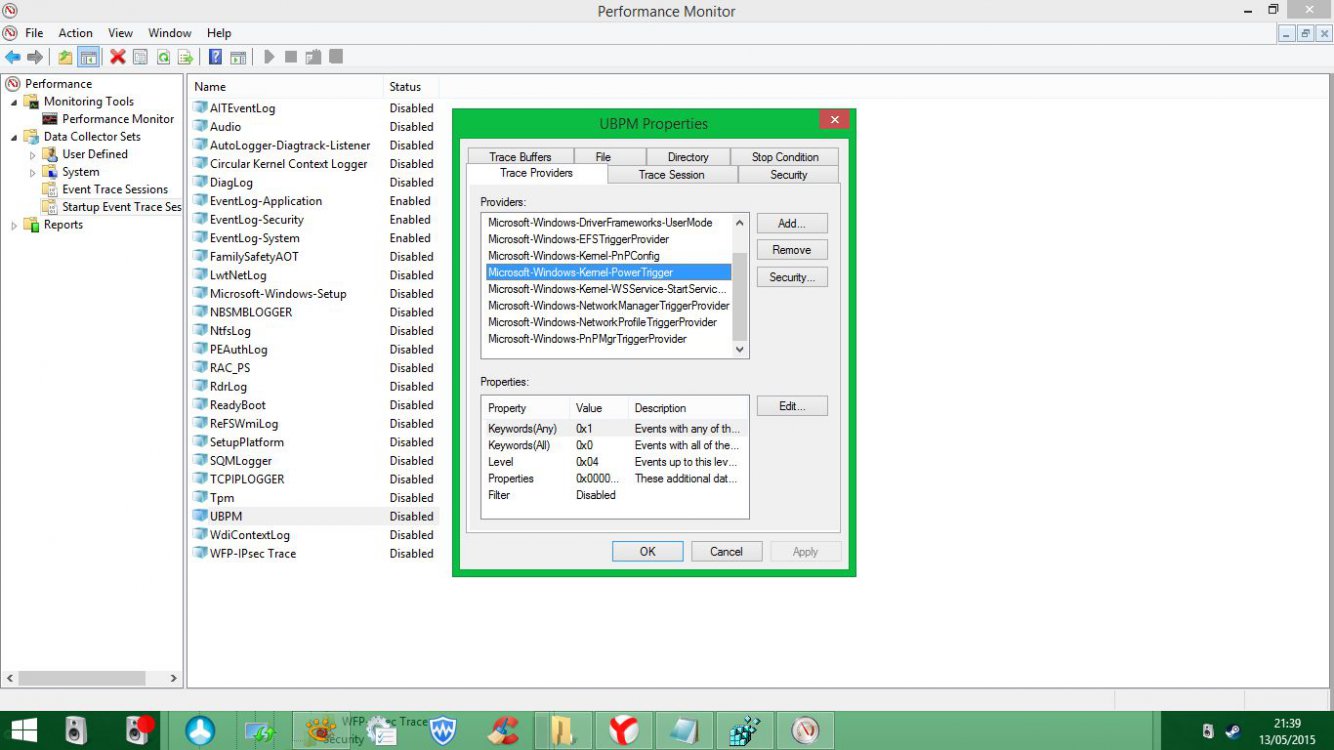
Task: Click the Security... button beside providers
Action: pos(792,277)
